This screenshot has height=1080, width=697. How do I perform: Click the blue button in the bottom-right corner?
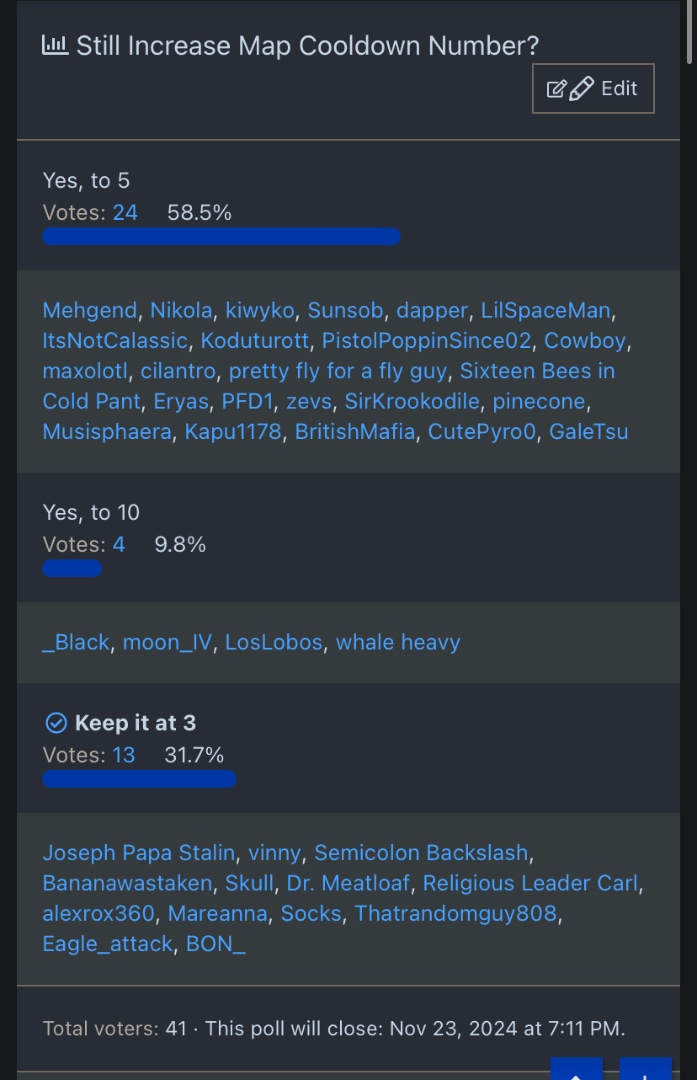(x=645, y=1070)
